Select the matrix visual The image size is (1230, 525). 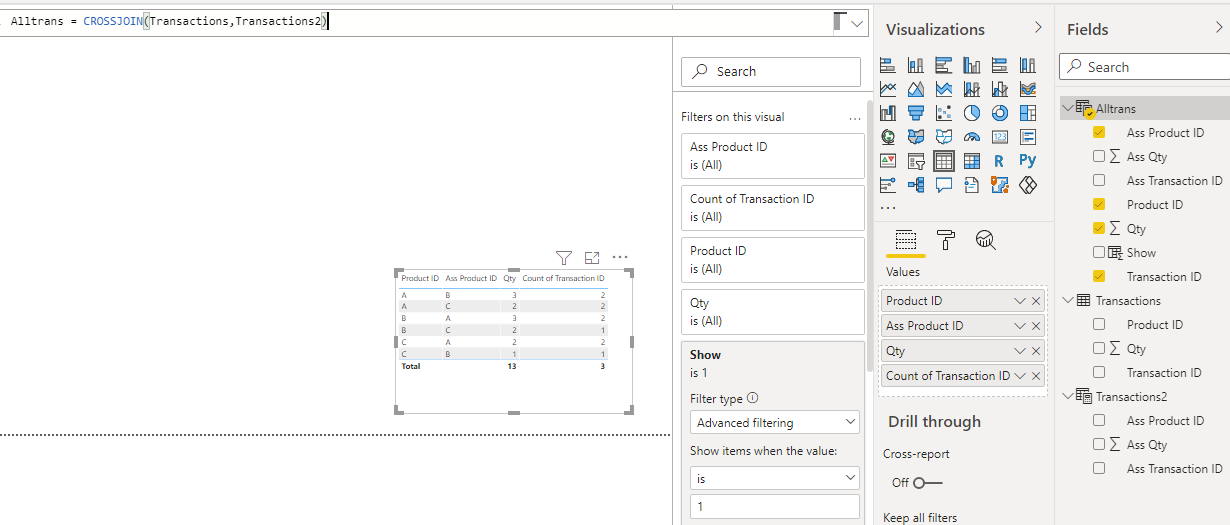972,161
